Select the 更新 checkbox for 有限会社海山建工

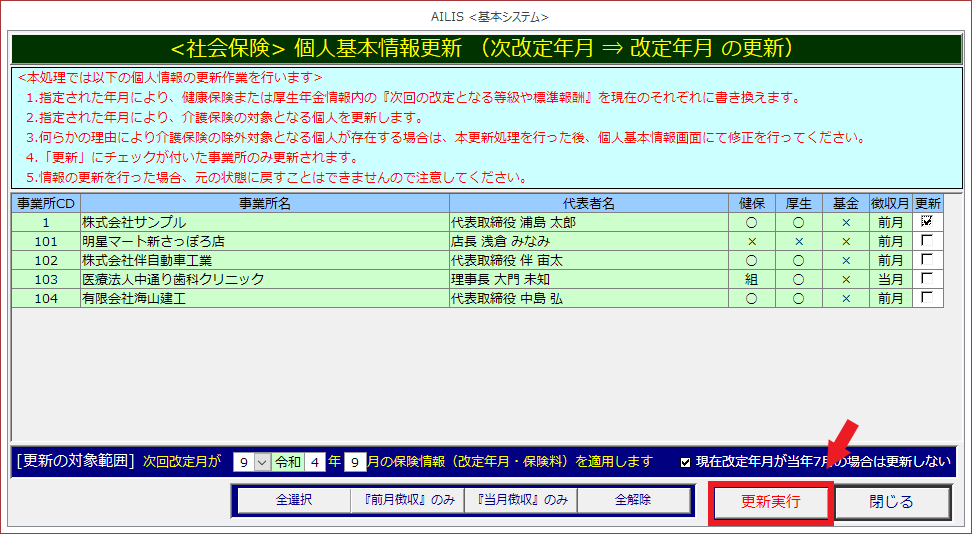click(x=927, y=298)
